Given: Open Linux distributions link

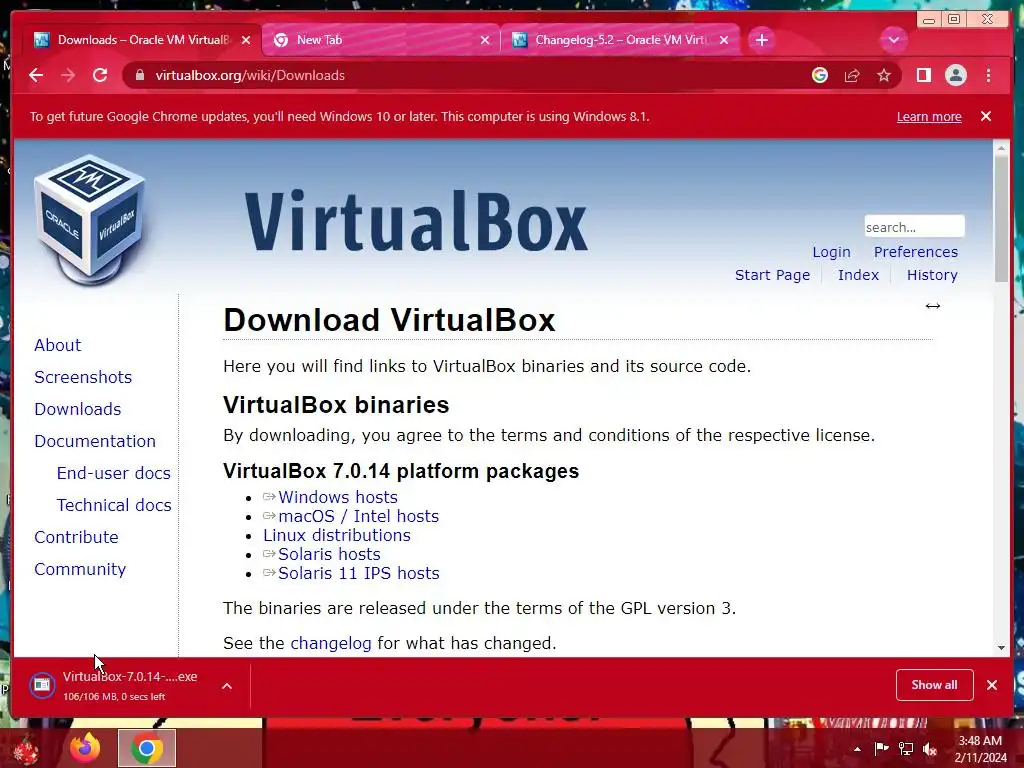Looking at the screenshot, I should click(337, 536).
